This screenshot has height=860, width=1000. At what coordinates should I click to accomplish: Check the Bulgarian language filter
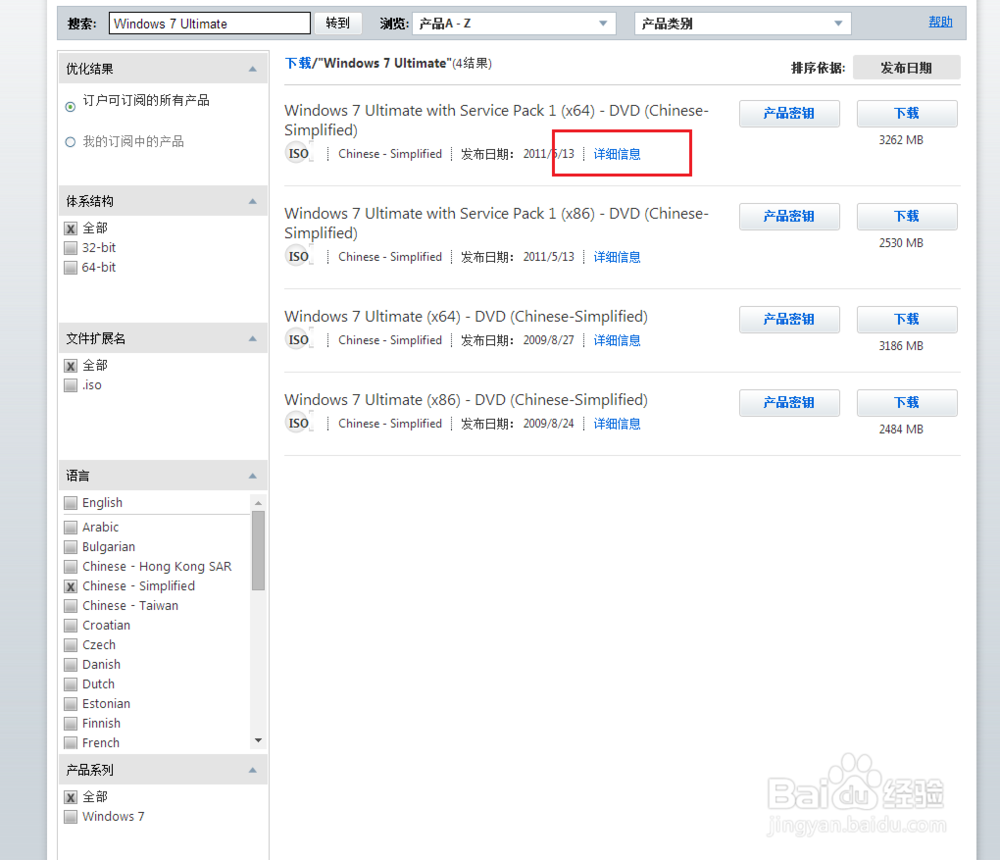point(71,547)
